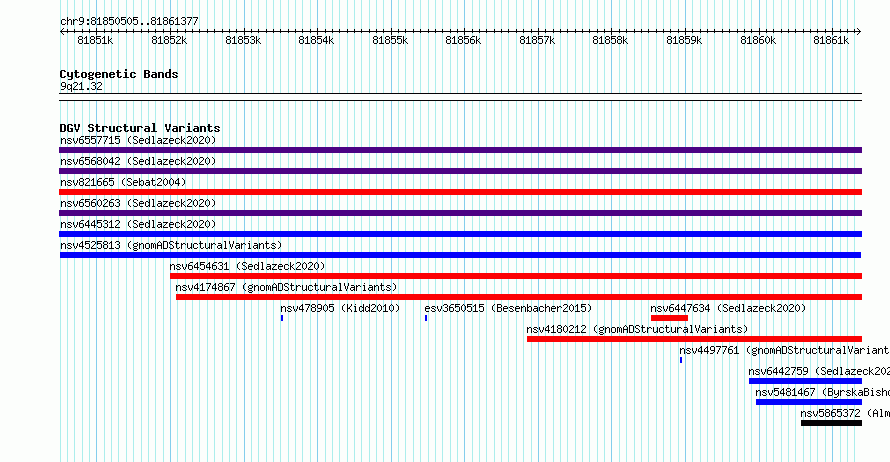The height and width of the screenshot is (462, 890).
Task: Open the nsv4180212 (gnomADStructuralVariants) label
Action: [637, 329]
